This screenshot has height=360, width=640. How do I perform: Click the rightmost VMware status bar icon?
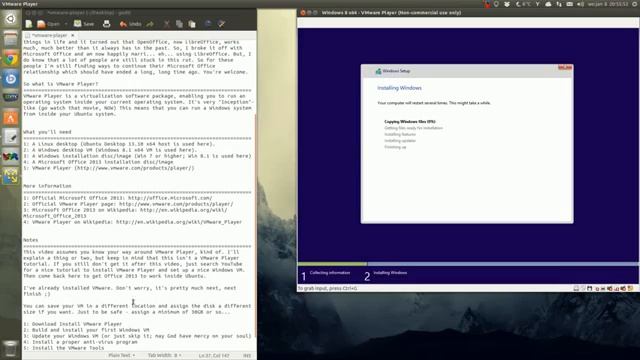coord(630,288)
